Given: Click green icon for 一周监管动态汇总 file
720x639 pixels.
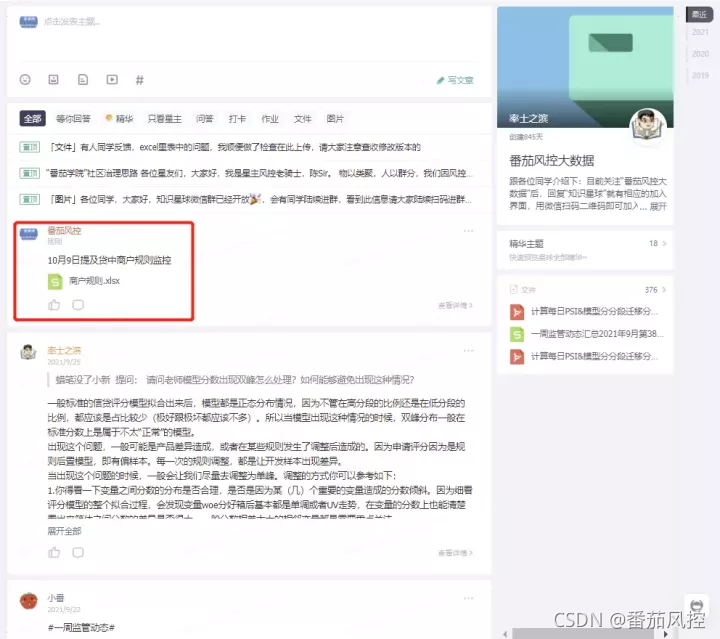Looking at the screenshot, I should [517, 334].
